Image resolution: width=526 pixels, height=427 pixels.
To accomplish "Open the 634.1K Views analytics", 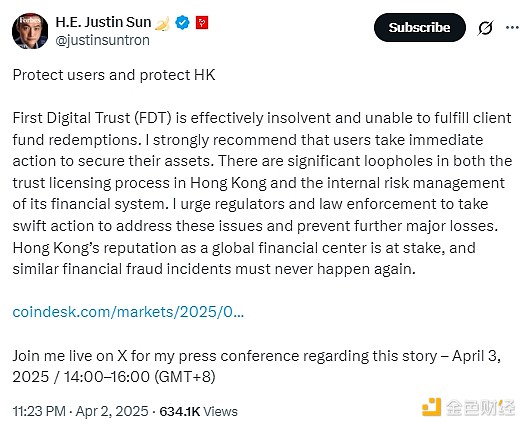I will (x=199, y=412).
